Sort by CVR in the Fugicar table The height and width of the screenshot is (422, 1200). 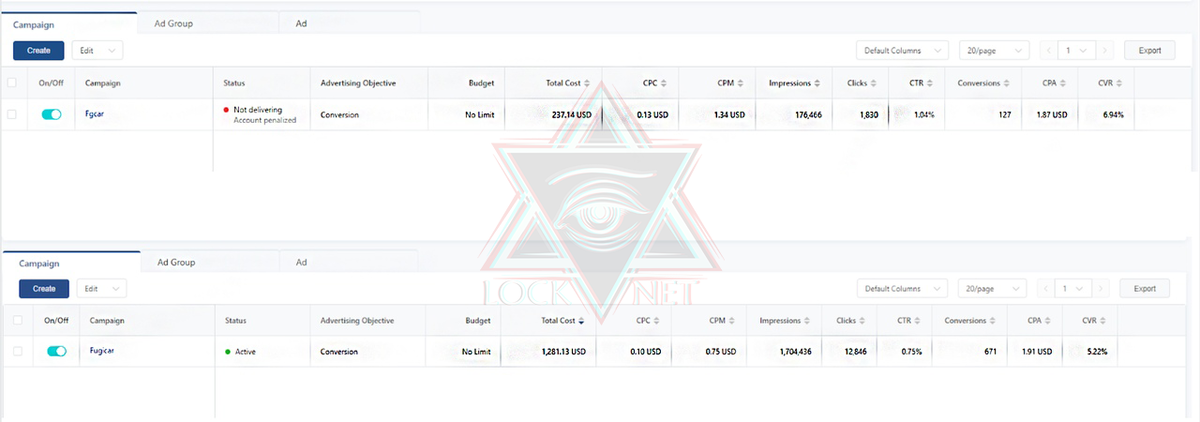coord(1104,321)
